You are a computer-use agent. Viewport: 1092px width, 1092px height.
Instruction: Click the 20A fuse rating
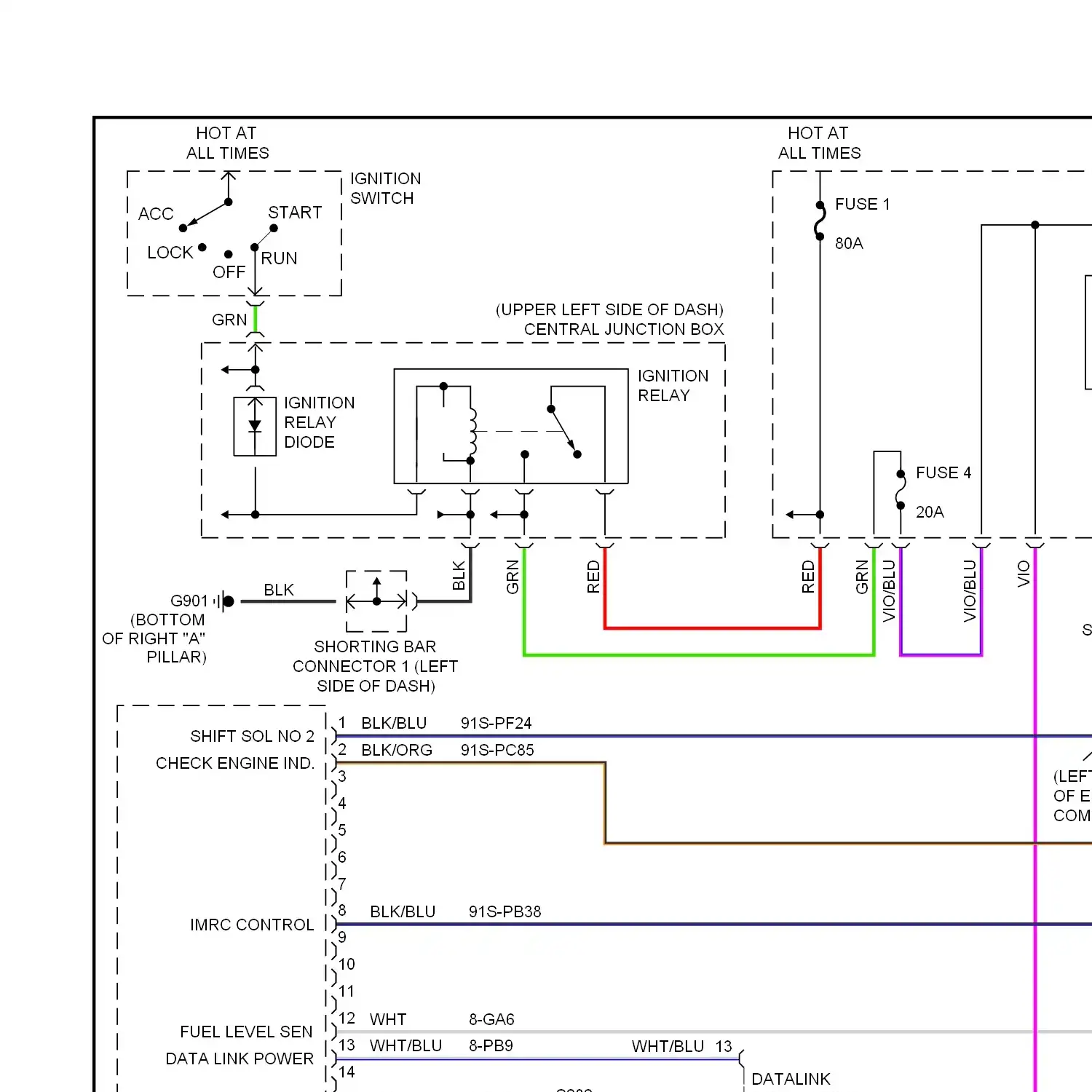click(930, 512)
